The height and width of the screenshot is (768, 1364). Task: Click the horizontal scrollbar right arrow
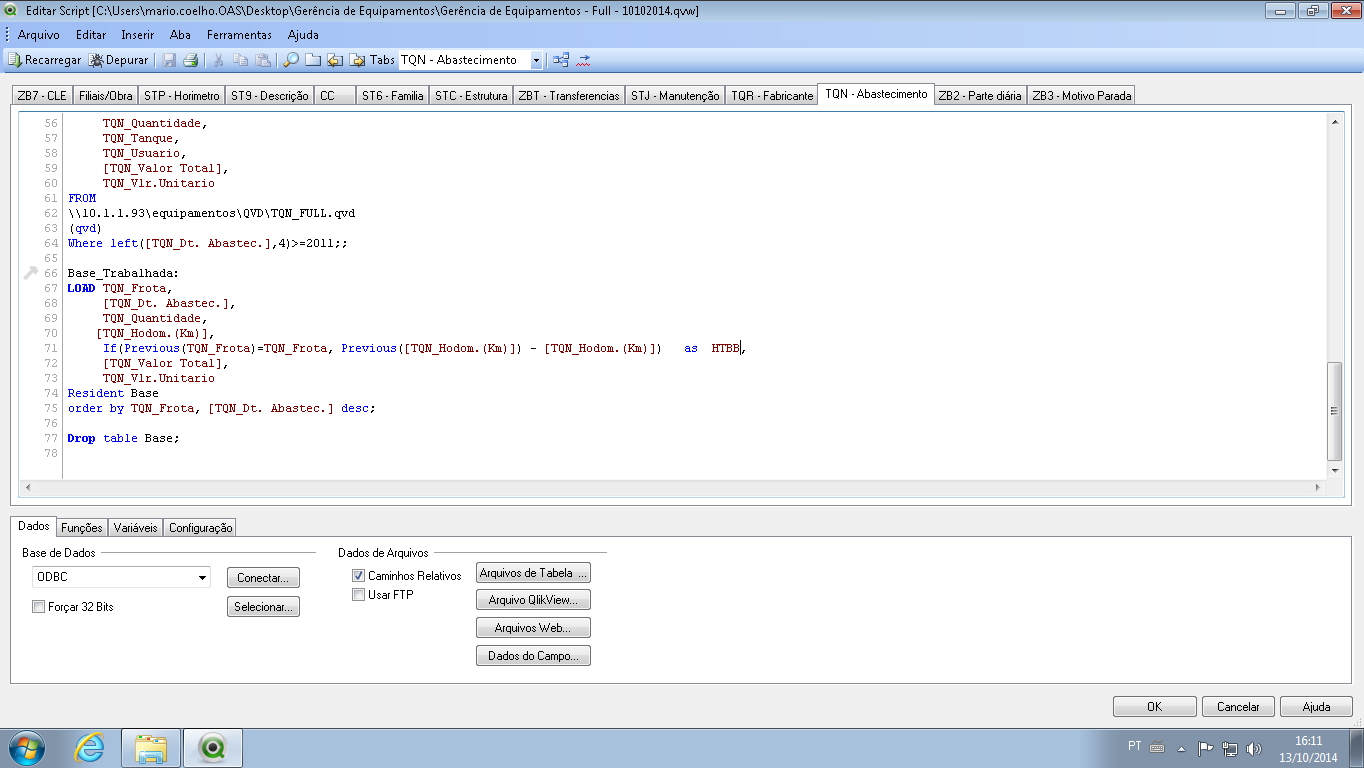point(1318,487)
